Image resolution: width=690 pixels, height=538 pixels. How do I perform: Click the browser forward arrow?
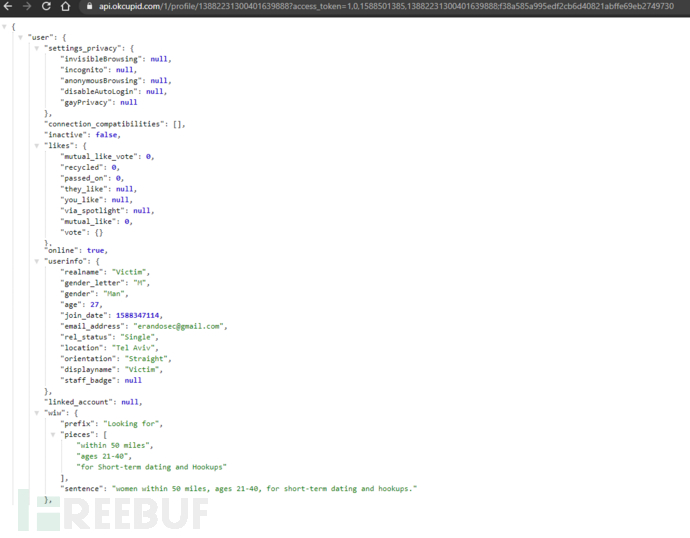26,6
